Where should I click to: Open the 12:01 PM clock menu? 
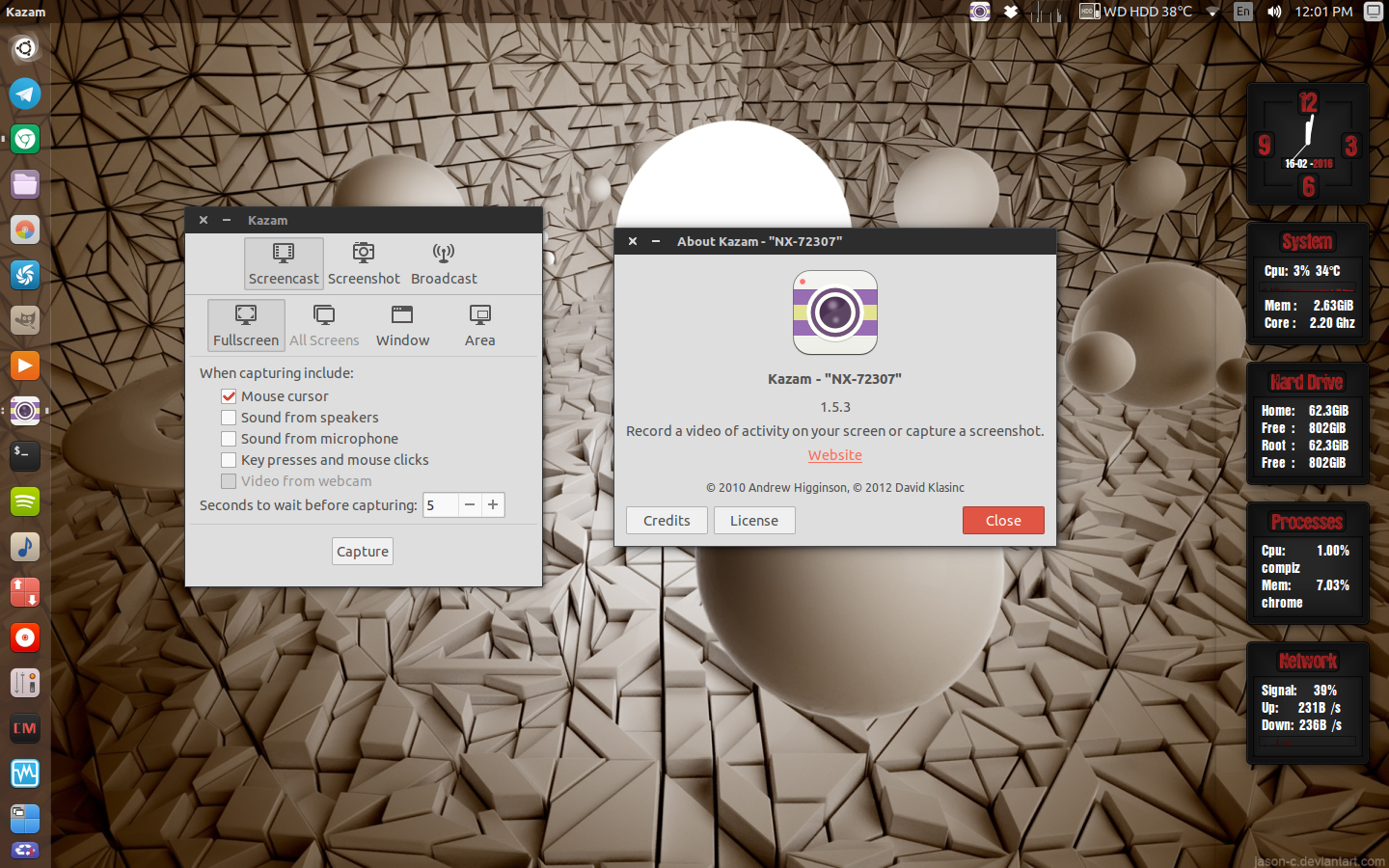coord(1323,12)
